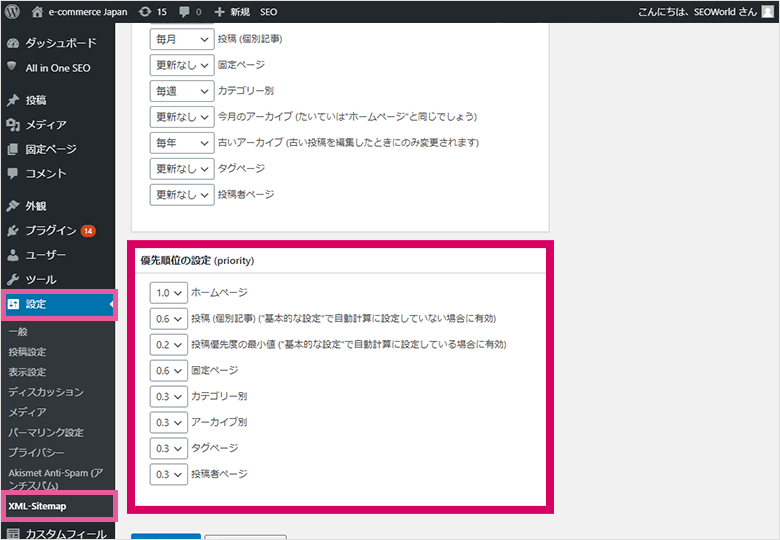This screenshot has height=540, width=780.
Task: Open the カテゴリー別 frequency dropdown set to 毎週
Action: pos(182,91)
